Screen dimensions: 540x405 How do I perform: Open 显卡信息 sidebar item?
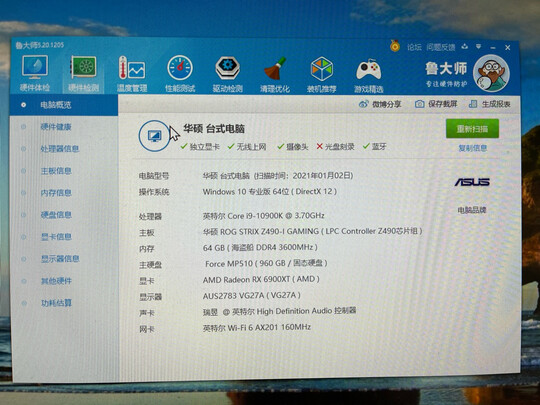pos(56,237)
